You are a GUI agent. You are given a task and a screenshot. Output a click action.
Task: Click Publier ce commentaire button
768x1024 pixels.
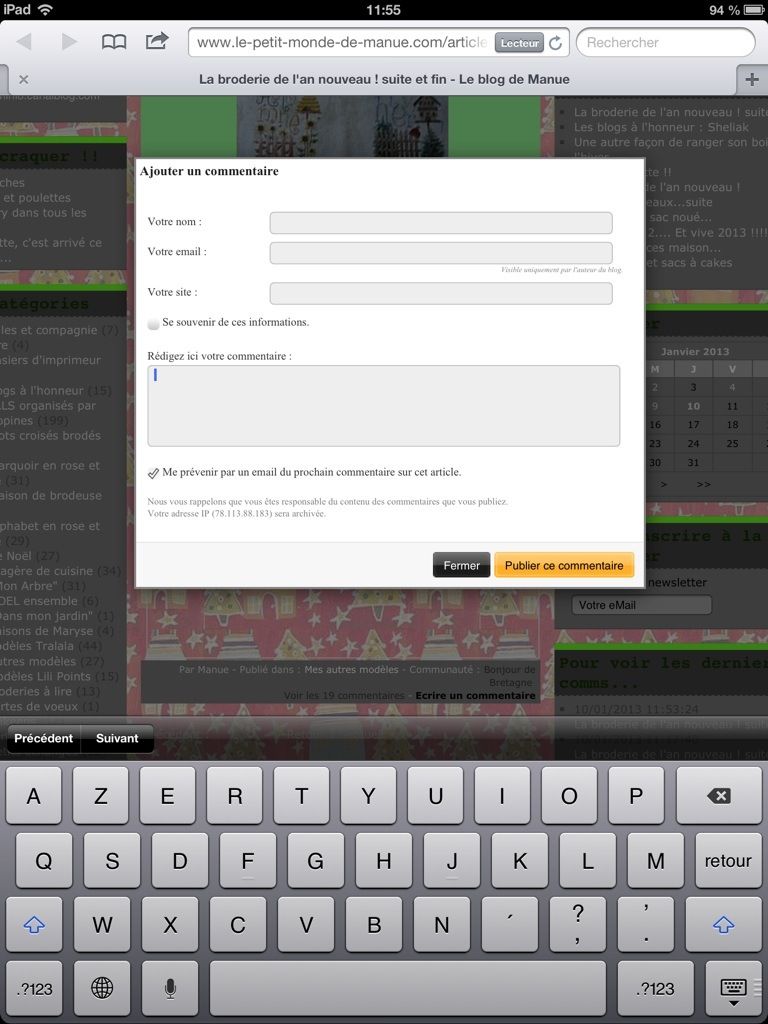click(x=564, y=566)
